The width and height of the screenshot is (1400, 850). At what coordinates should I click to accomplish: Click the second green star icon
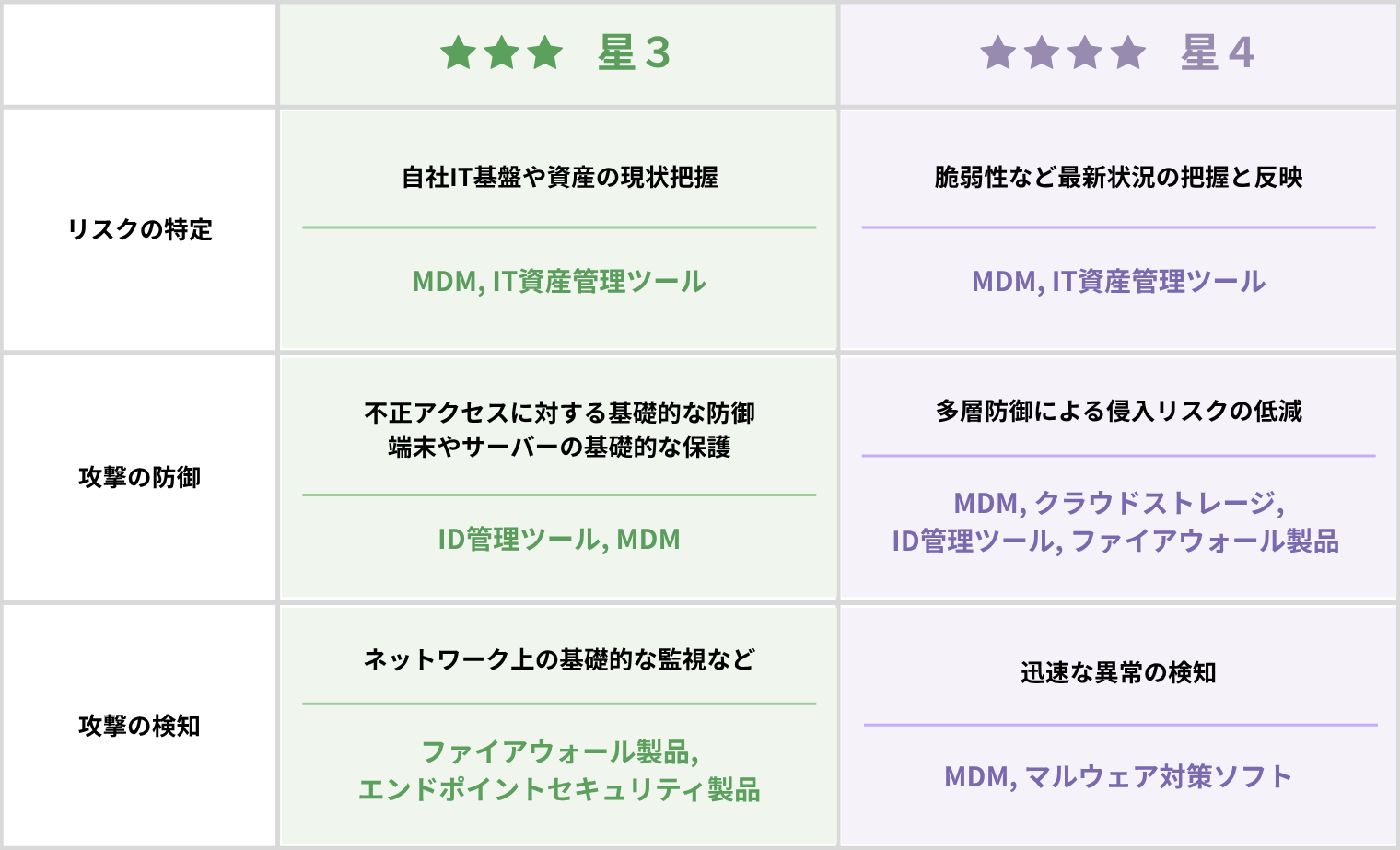(502, 52)
